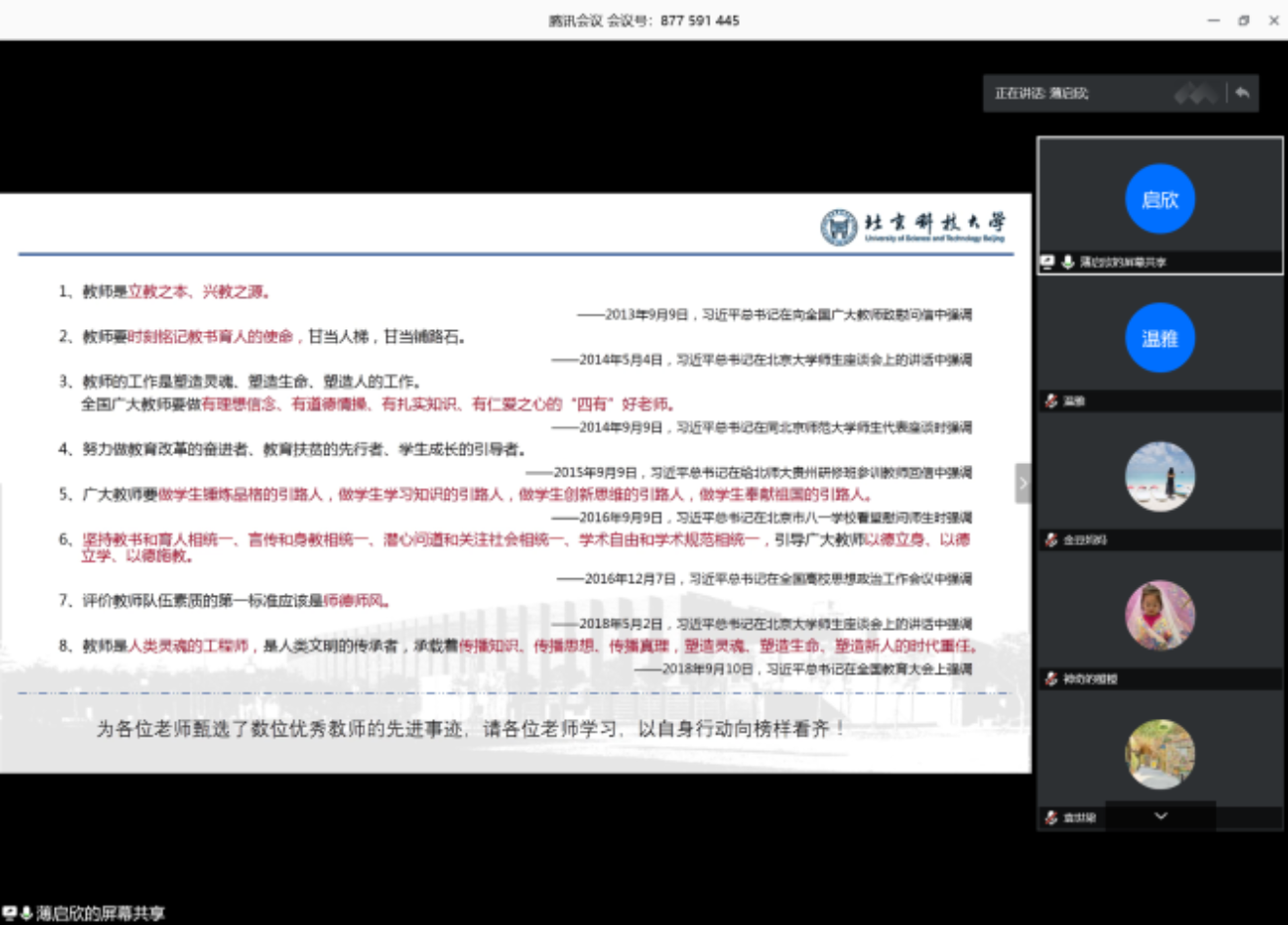Image resolution: width=1288 pixels, height=925 pixels.
Task: Hide the video sidebar using the left edge arrow
Action: (1023, 483)
